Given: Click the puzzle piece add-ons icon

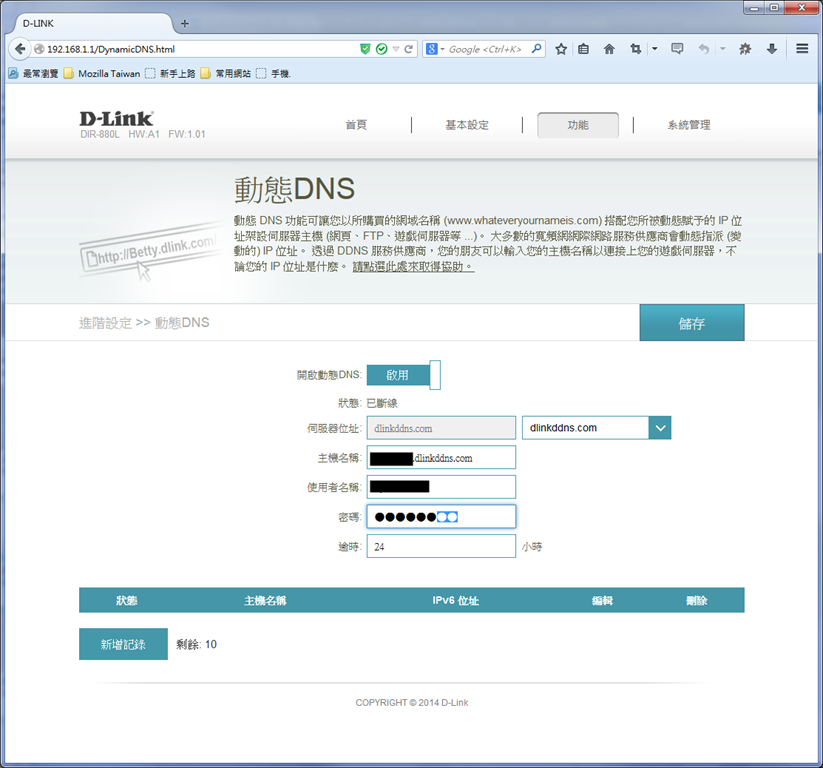Looking at the screenshot, I should [745, 49].
